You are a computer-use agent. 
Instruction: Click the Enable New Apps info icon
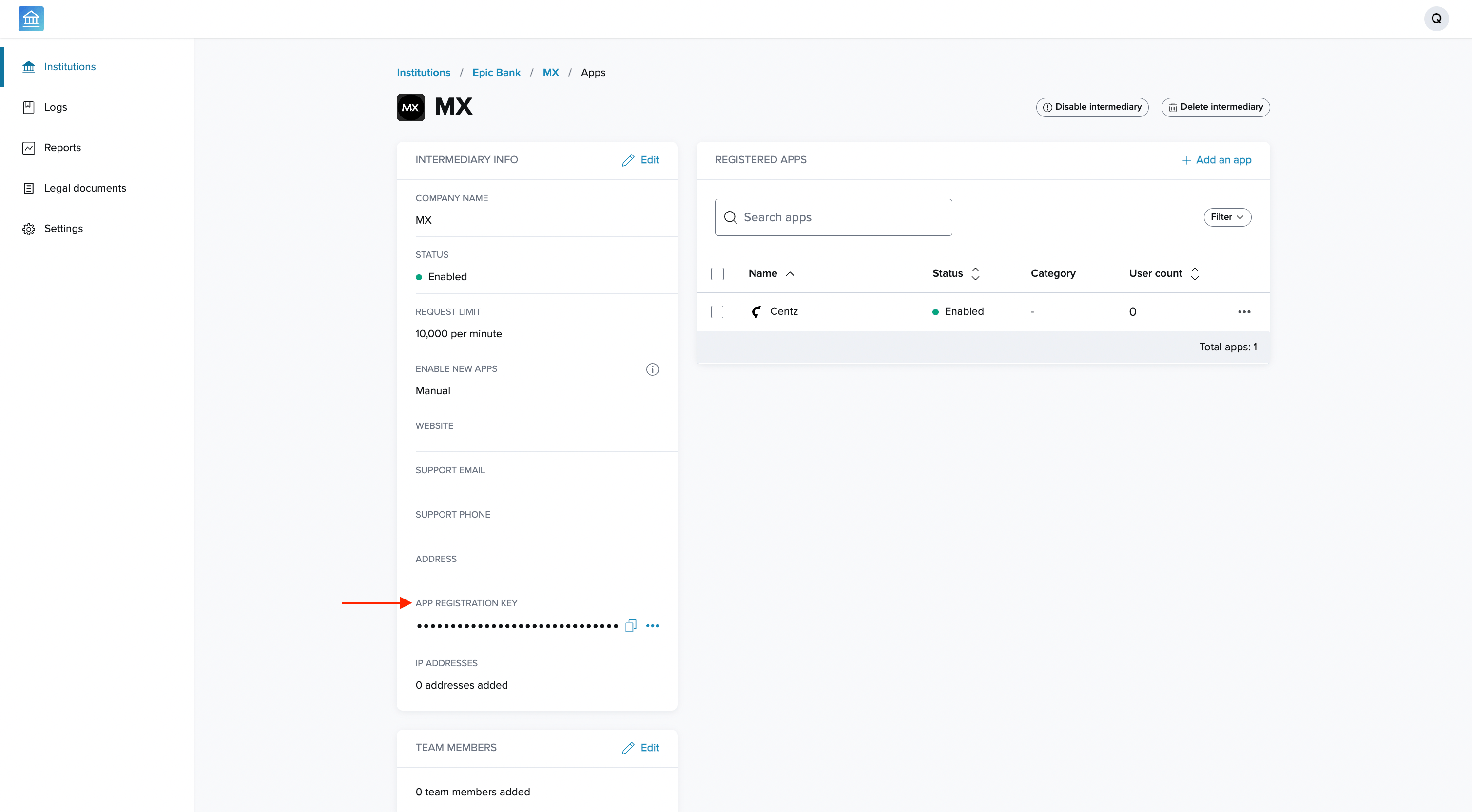point(652,369)
